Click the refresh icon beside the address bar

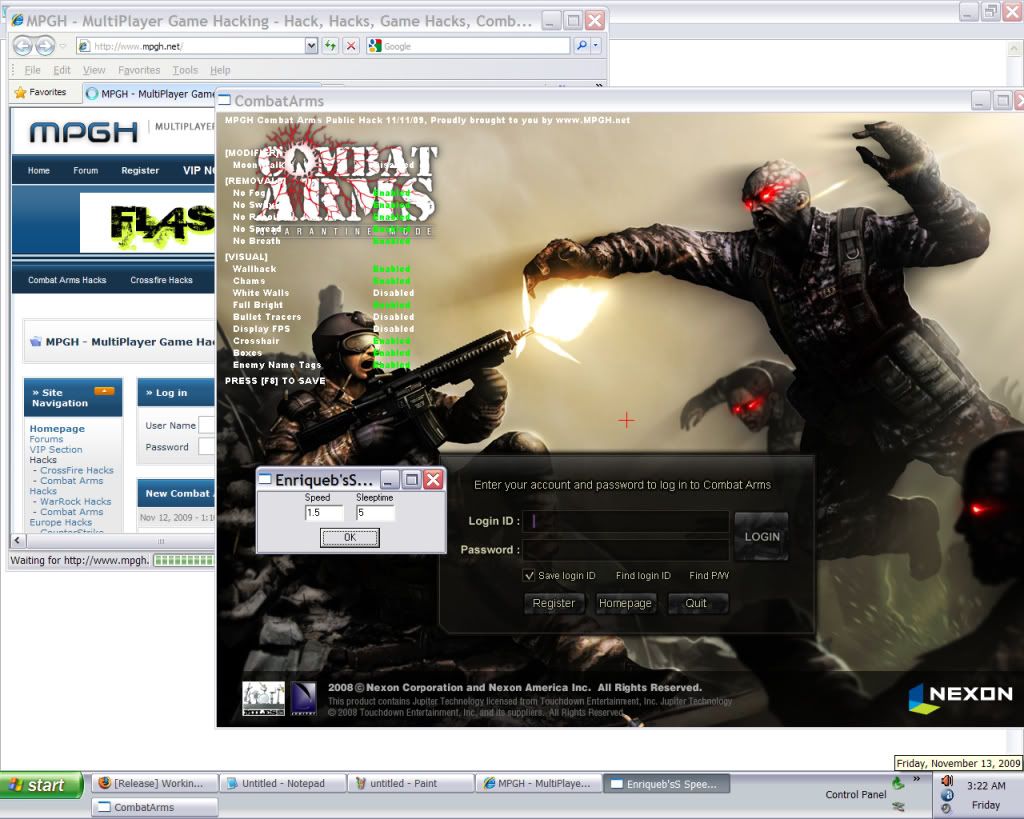pos(330,46)
